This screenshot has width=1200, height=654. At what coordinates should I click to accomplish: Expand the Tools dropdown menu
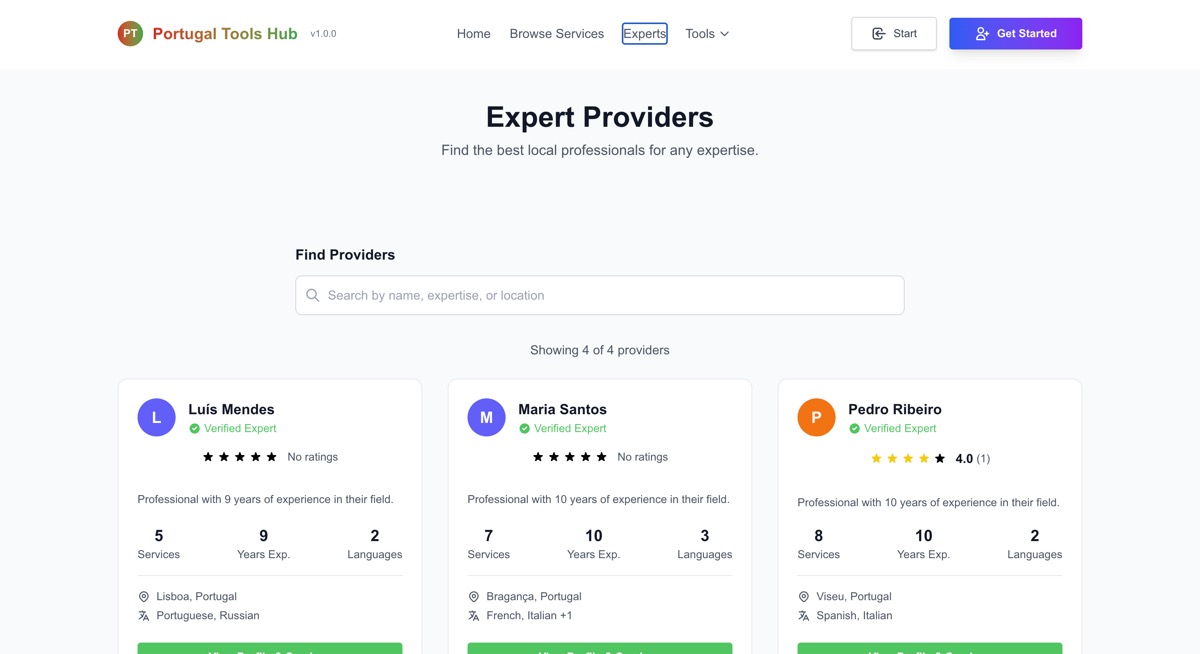tap(707, 34)
